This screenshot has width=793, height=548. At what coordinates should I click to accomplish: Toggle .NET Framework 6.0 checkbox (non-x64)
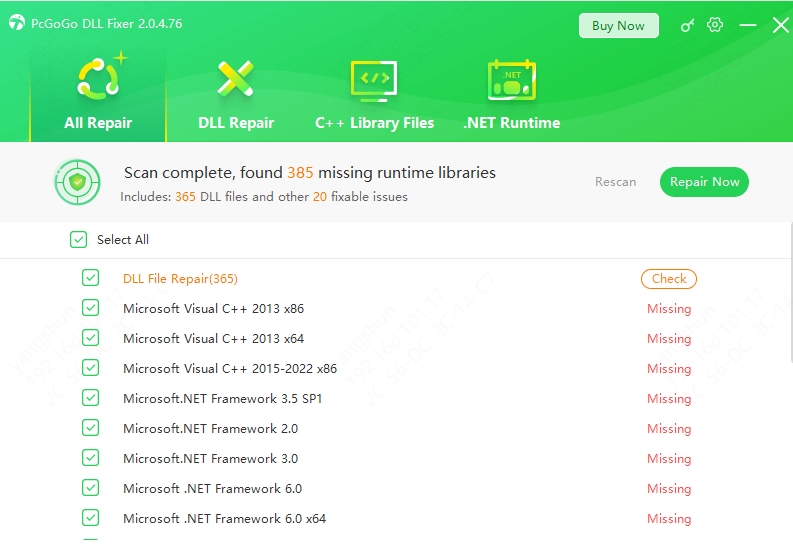pos(91,488)
